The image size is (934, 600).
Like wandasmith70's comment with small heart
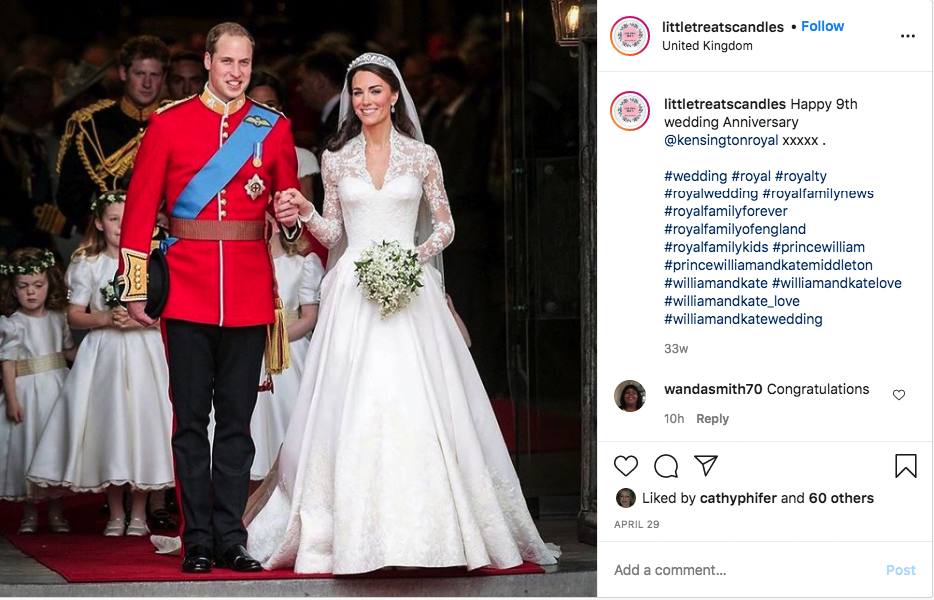click(x=899, y=394)
